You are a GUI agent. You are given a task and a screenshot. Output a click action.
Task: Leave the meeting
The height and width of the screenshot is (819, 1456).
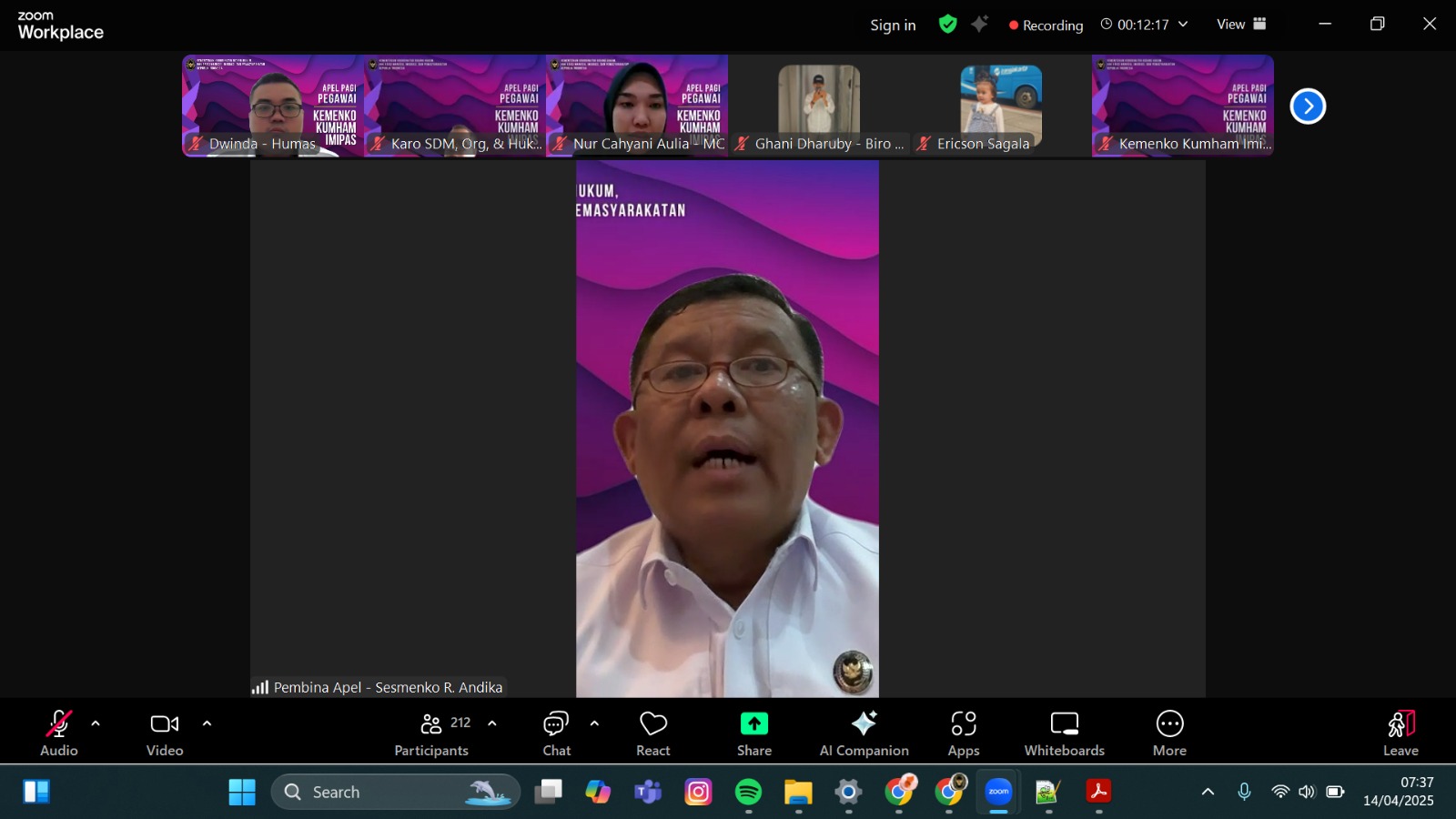[x=1400, y=733]
